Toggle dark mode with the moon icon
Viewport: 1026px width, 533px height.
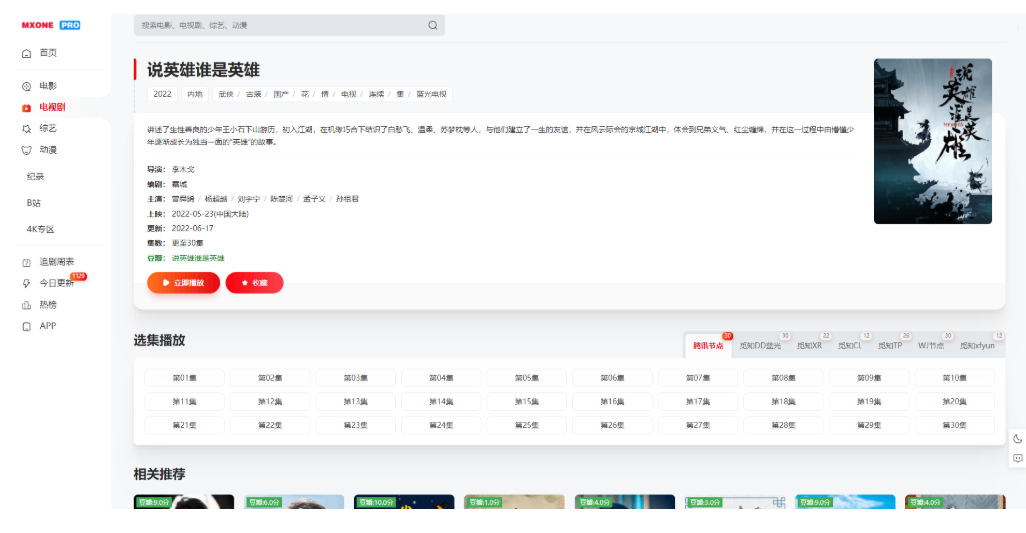1017,438
